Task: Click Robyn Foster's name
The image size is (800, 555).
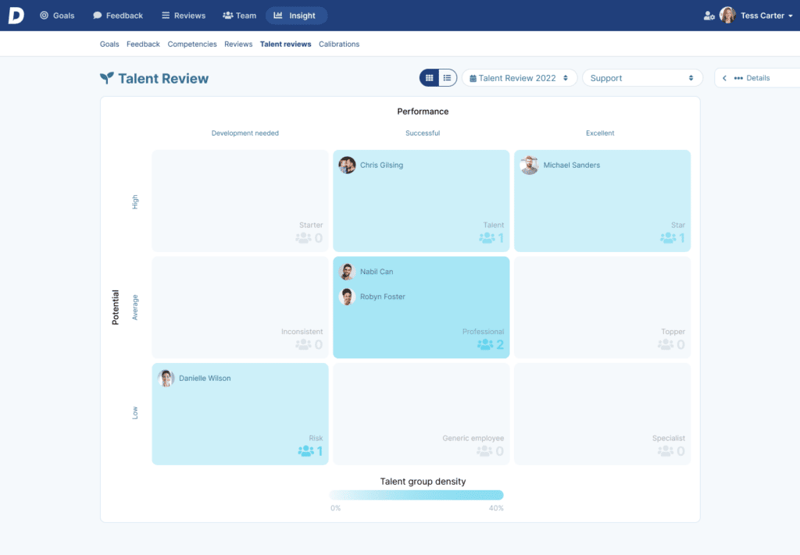Action: tap(383, 297)
